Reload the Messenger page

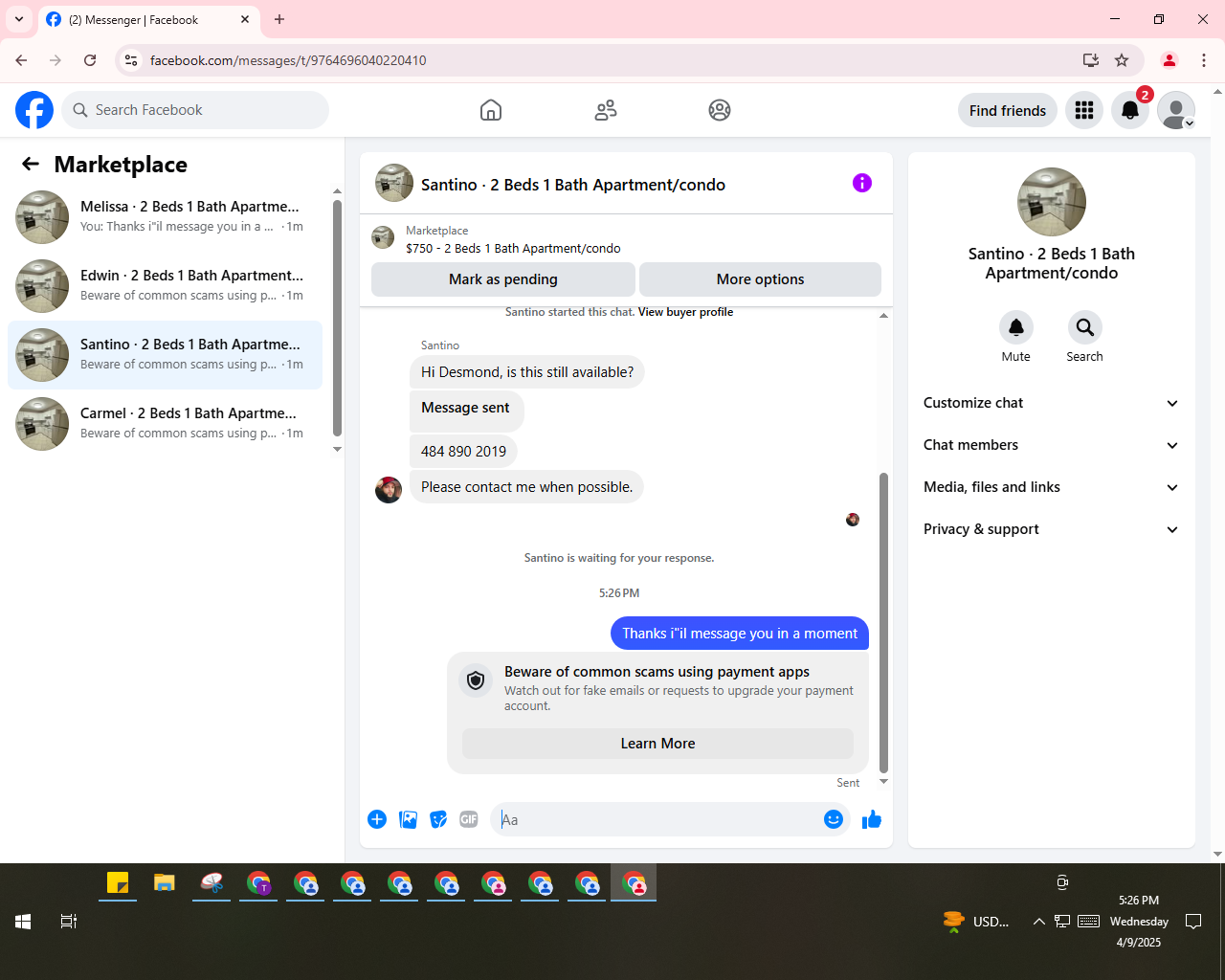90,60
